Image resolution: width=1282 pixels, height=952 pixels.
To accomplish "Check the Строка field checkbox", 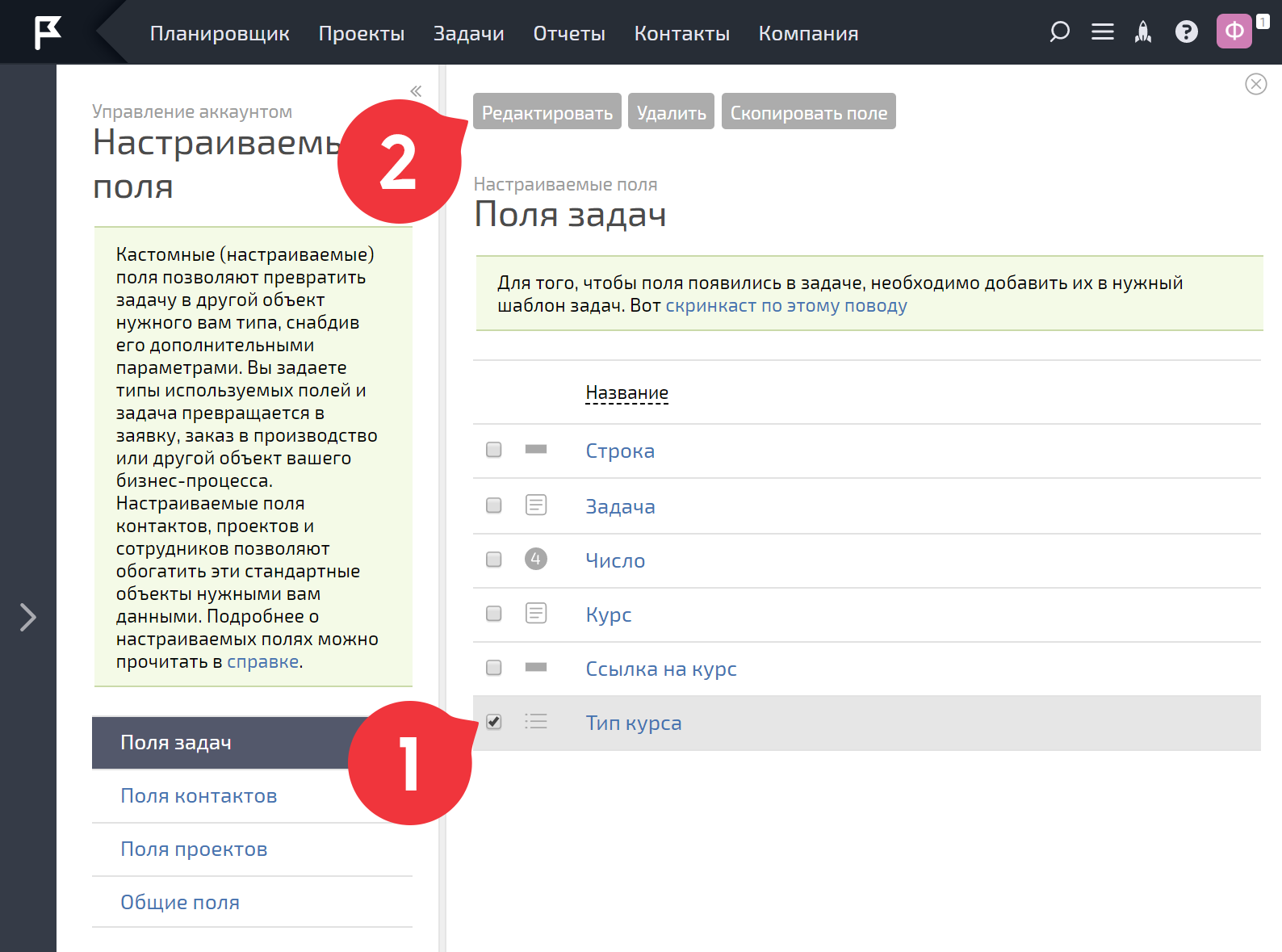I will 494,450.
